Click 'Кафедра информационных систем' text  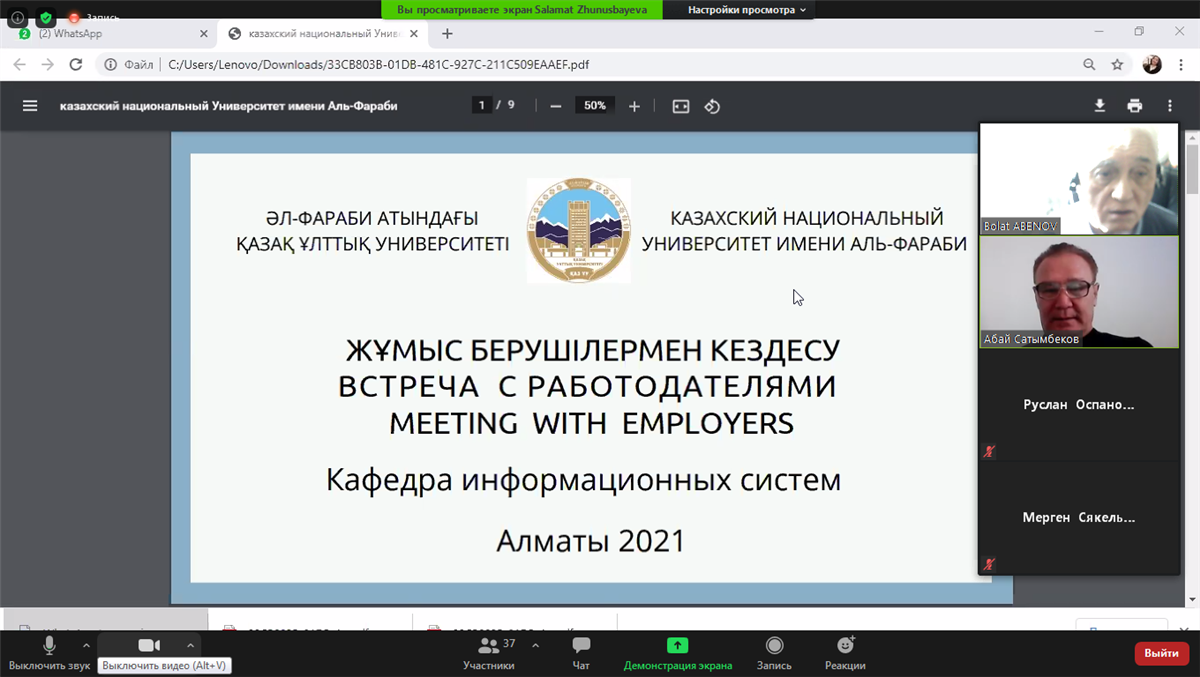click(583, 480)
